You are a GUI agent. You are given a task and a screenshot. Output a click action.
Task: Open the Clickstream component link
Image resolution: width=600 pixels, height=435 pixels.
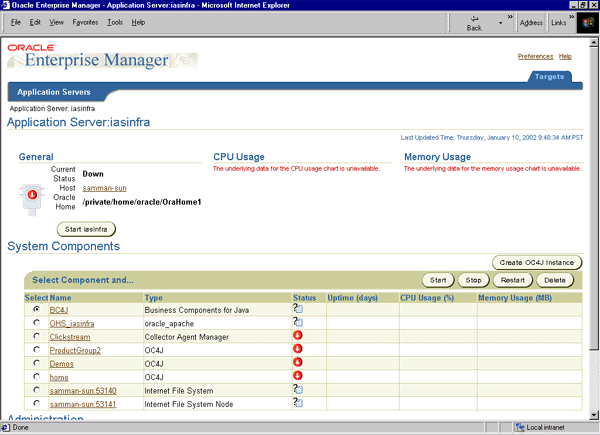pyautogui.click(x=70, y=337)
